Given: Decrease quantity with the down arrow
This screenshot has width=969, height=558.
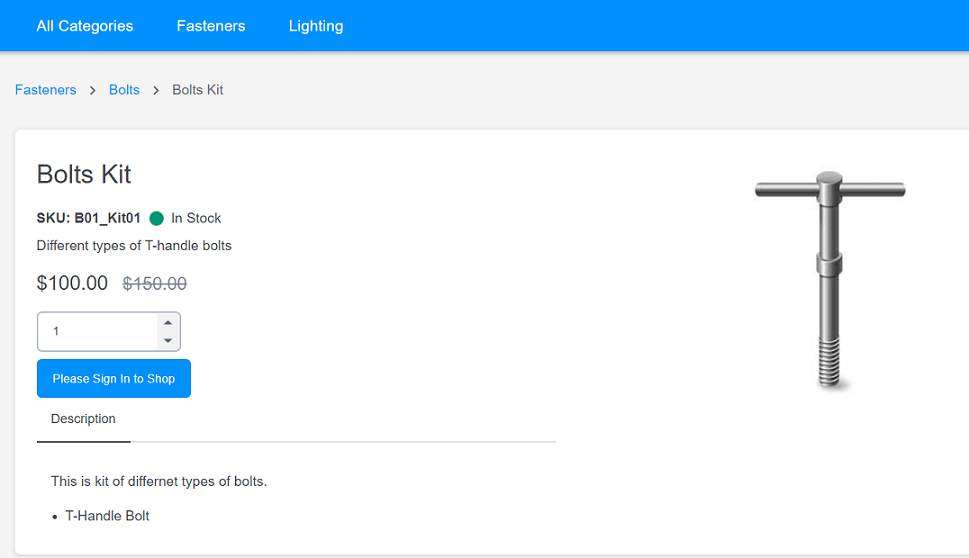Looking at the screenshot, I should pos(168,341).
